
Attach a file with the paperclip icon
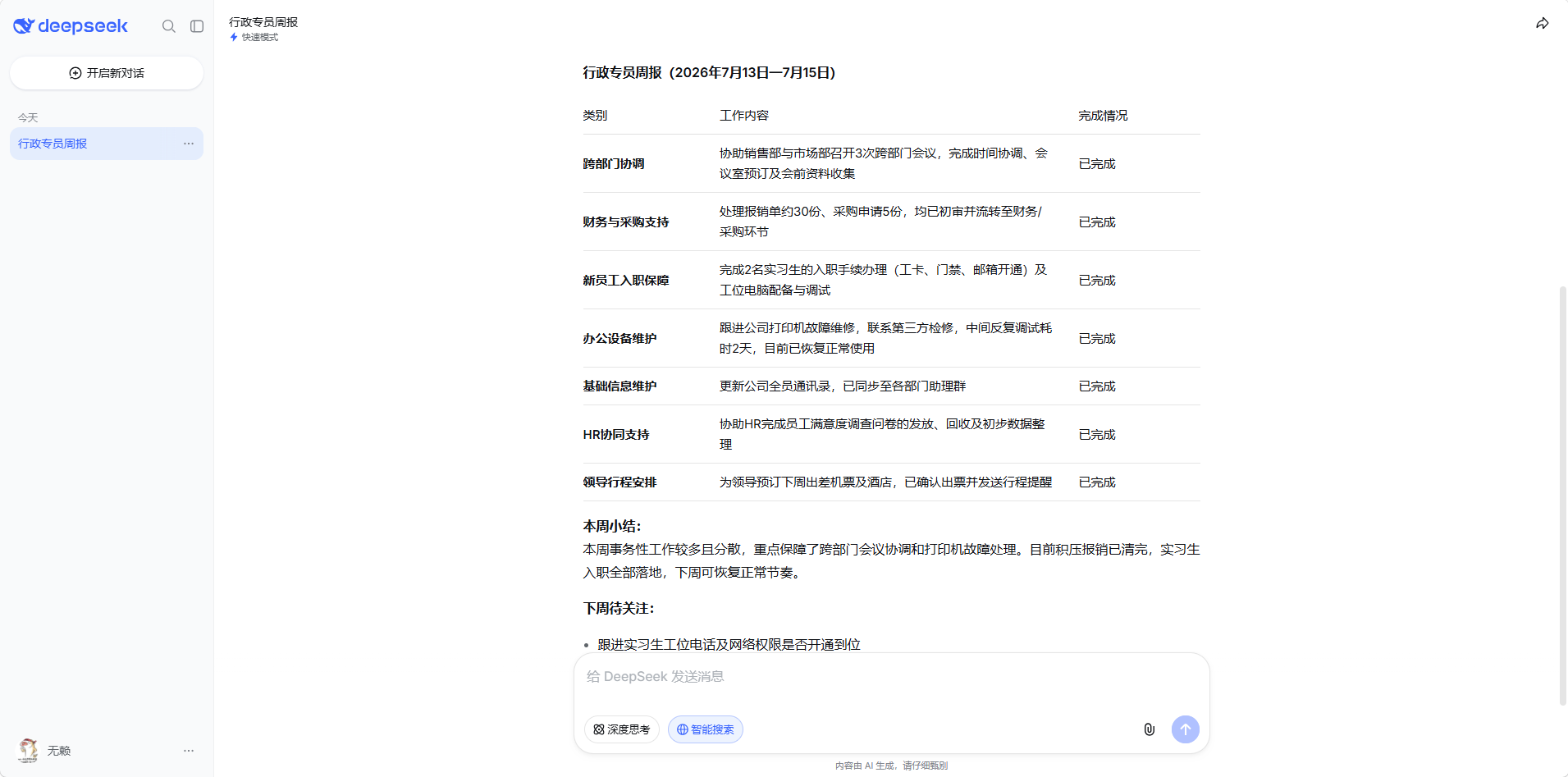[x=1150, y=729]
